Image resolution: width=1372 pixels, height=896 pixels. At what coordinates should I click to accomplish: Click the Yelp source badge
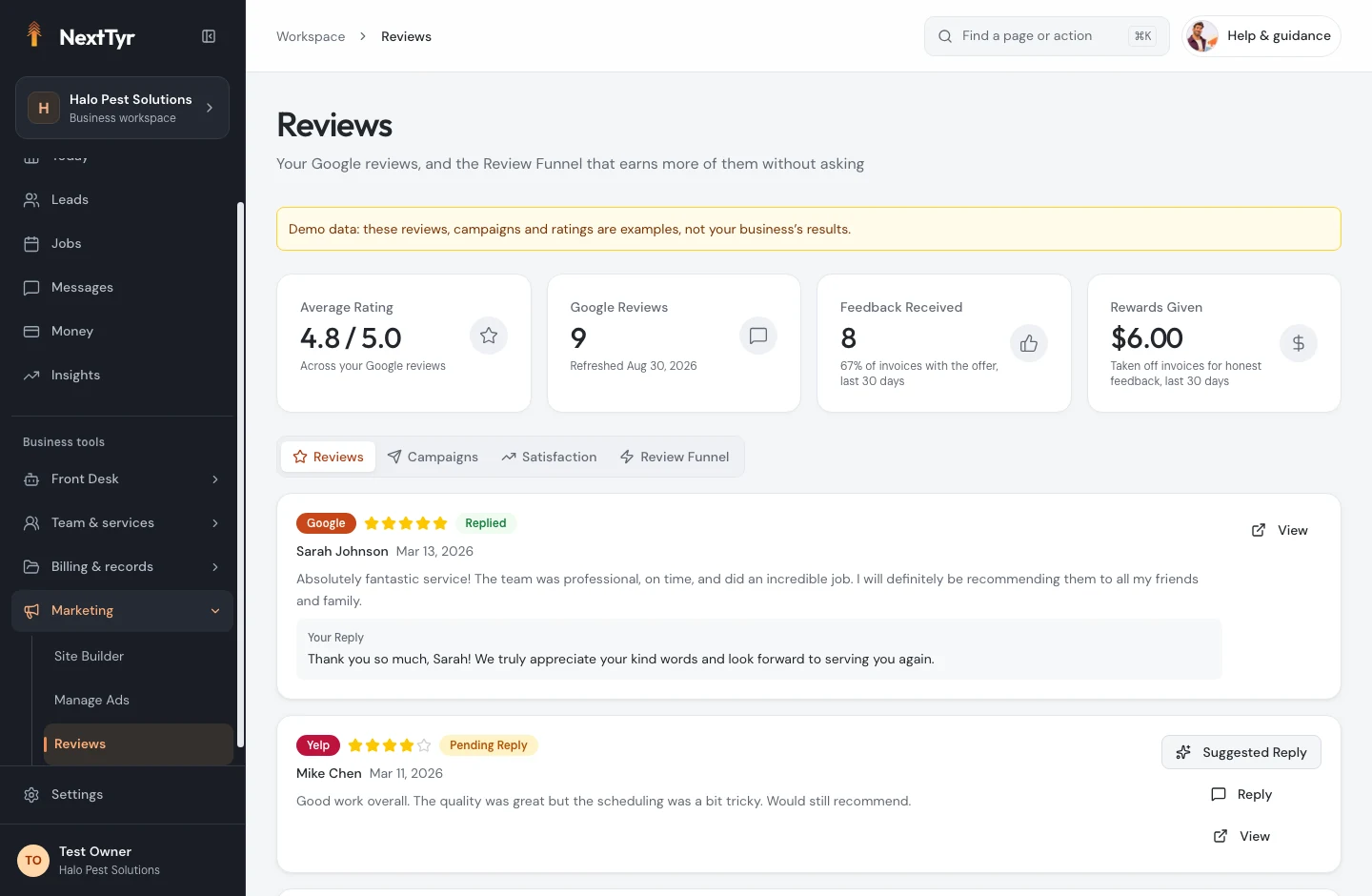tap(318, 745)
